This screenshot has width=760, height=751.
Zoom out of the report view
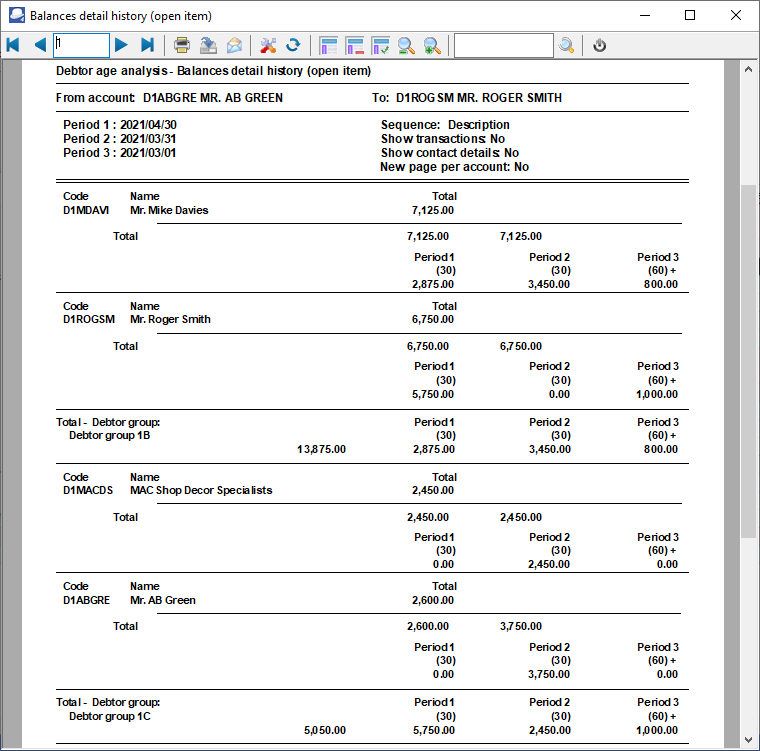[407, 45]
